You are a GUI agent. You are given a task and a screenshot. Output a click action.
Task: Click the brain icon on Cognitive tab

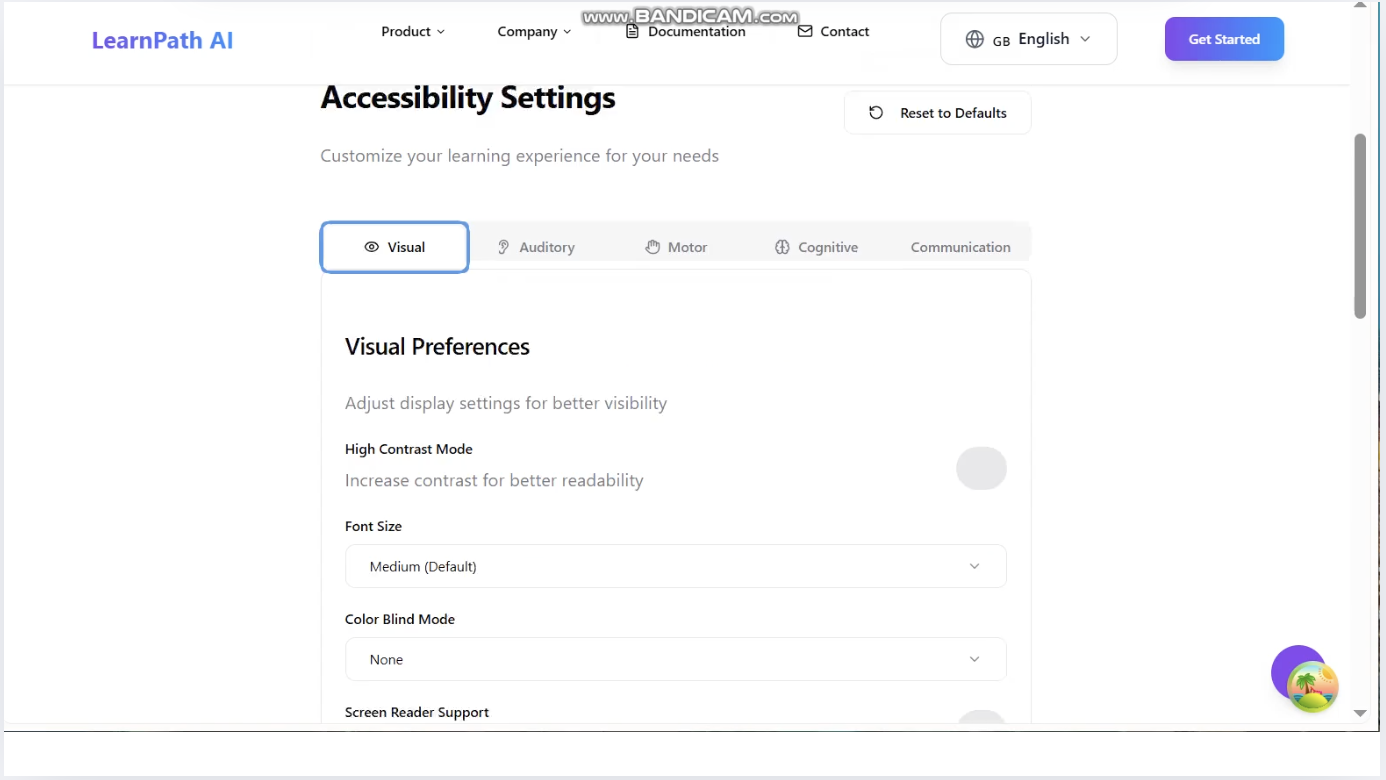pos(782,247)
